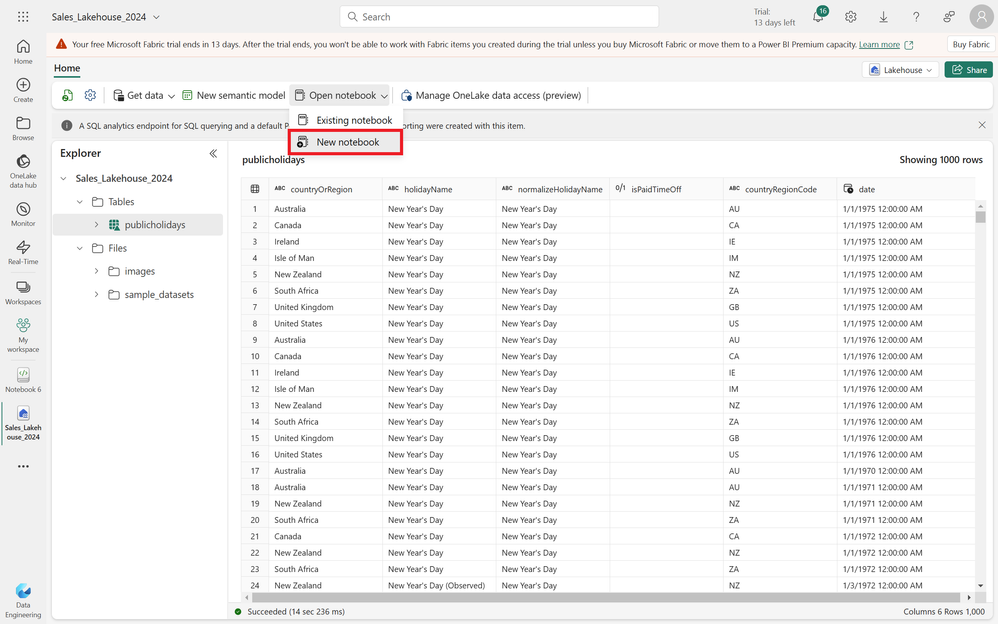This screenshot has height=624, width=998.
Task: Go to Home in the left navigation
Action: (23, 52)
